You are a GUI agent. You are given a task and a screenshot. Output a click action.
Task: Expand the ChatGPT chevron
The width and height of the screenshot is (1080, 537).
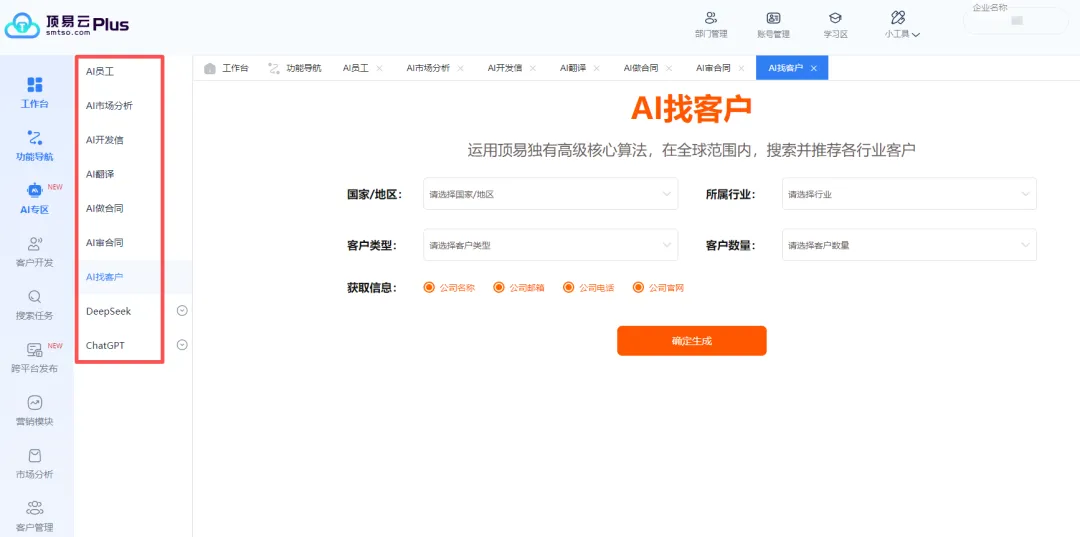point(182,345)
